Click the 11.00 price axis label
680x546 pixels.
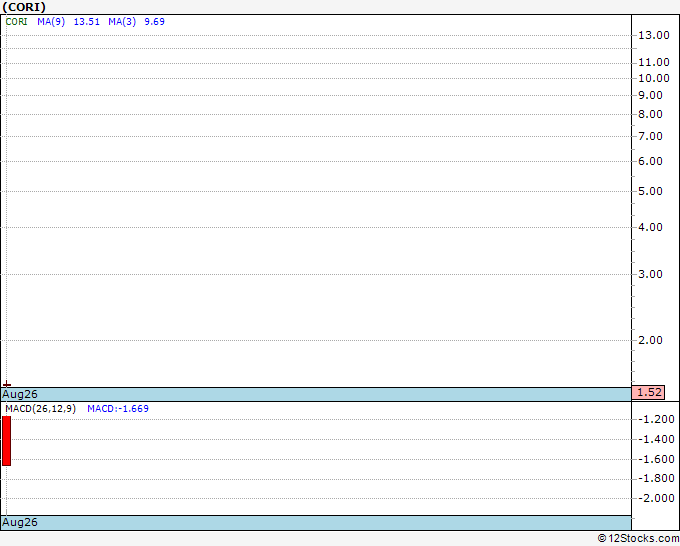pyautogui.click(x=654, y=63)
